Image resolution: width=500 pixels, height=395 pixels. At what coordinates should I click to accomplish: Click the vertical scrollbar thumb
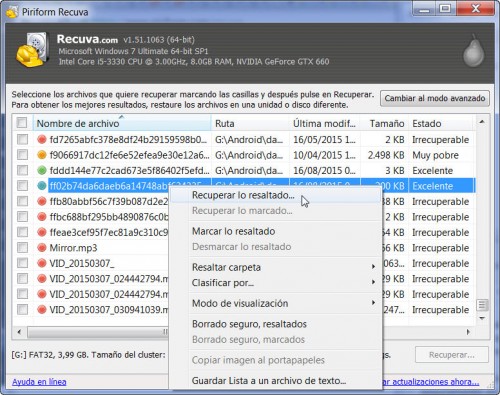click(x=482, y=305)
